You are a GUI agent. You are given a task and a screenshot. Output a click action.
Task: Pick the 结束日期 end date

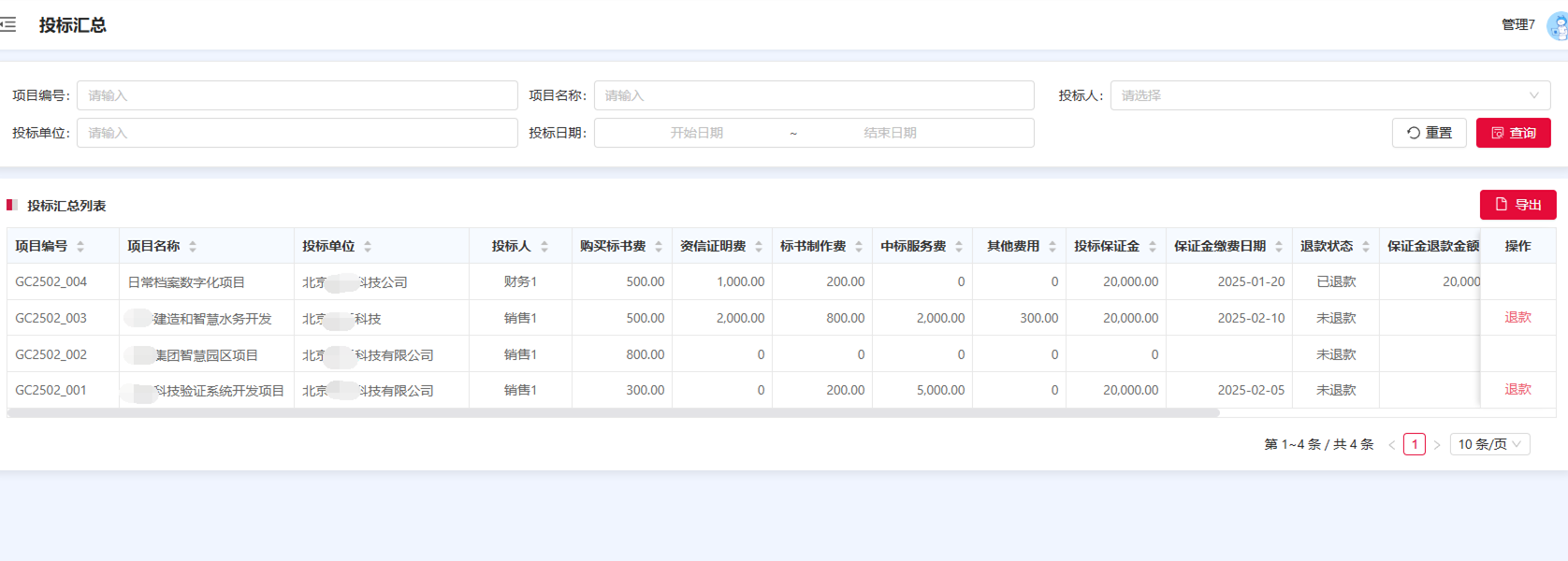click(890, 133)
